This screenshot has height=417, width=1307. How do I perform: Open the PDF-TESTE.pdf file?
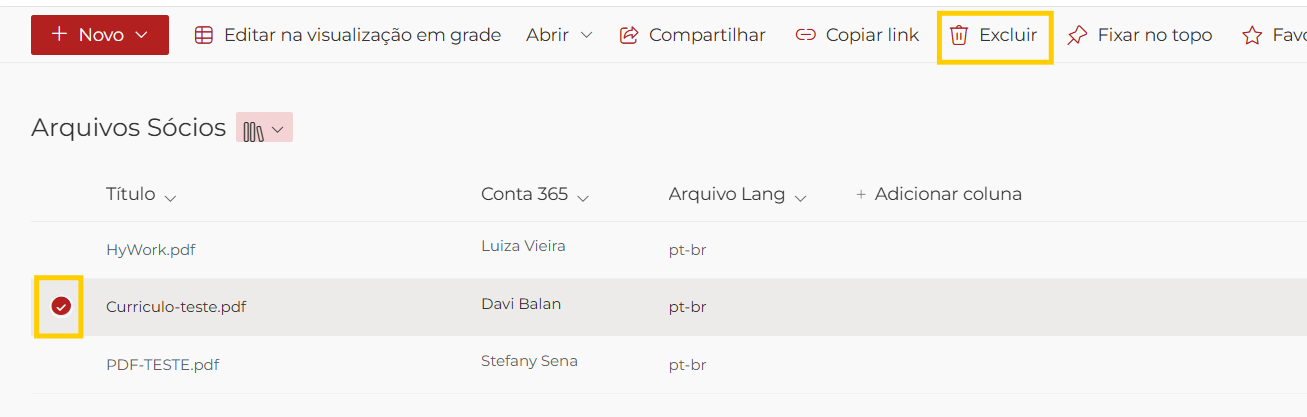pos(162,365)
